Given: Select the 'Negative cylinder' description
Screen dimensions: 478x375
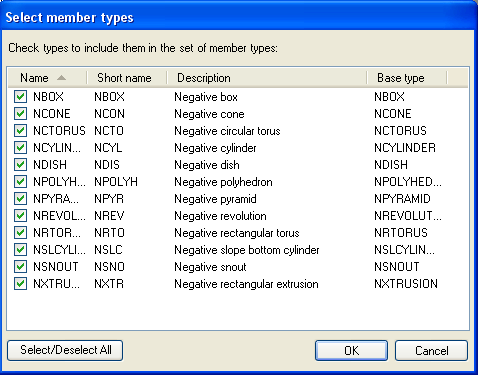Looking at the screenshot, I should point(215,148).
